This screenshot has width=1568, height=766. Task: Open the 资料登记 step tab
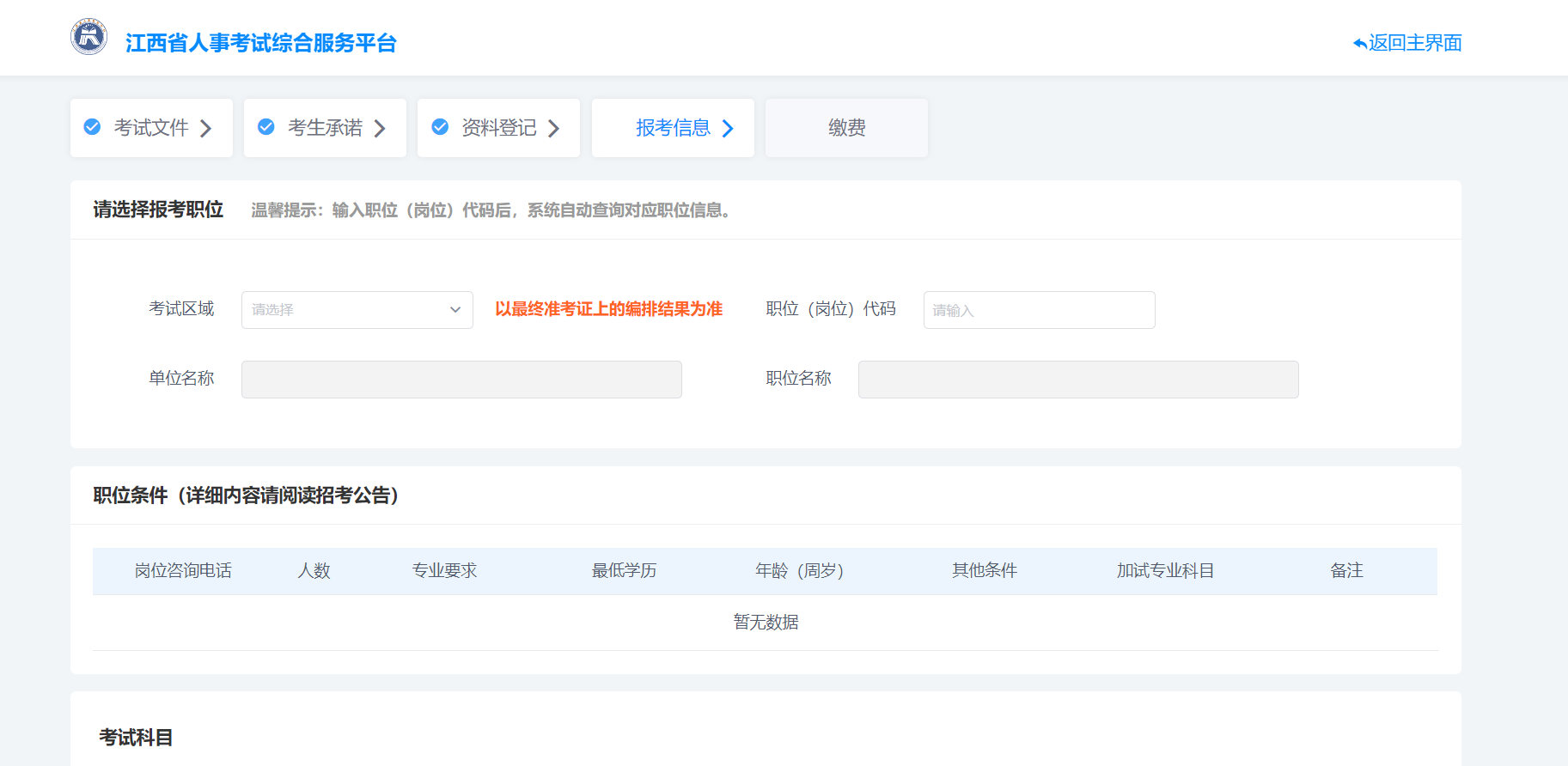pos(498,128)
